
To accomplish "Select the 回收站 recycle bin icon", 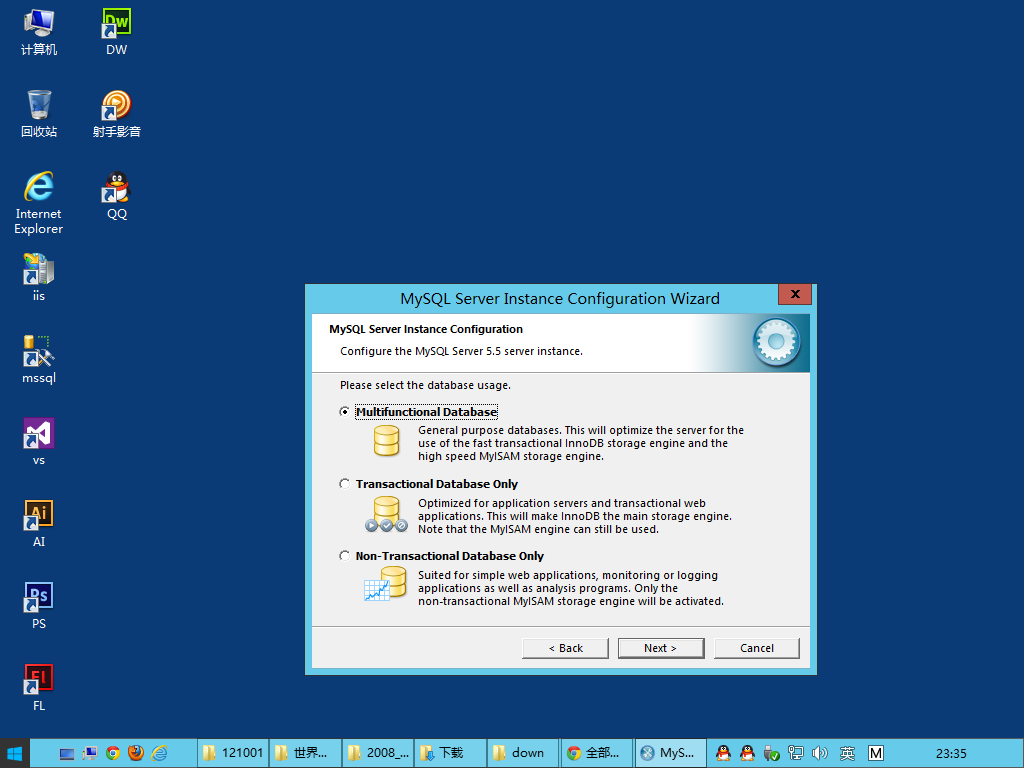I will coord(39,114).
